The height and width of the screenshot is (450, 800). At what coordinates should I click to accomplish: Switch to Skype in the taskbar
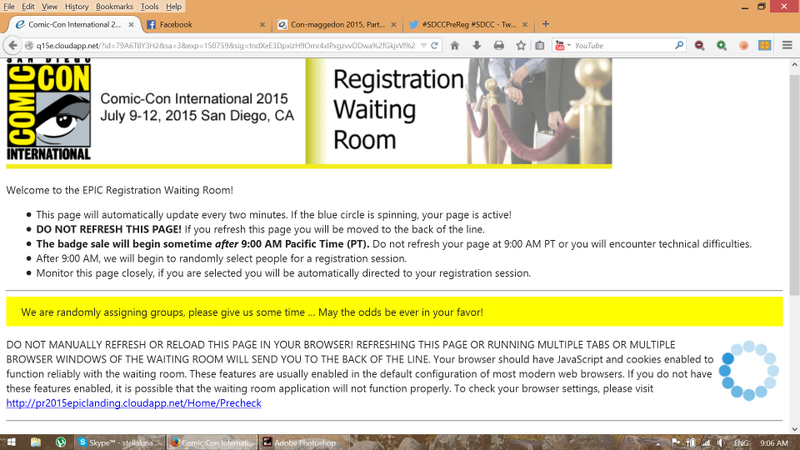point(120,442)
